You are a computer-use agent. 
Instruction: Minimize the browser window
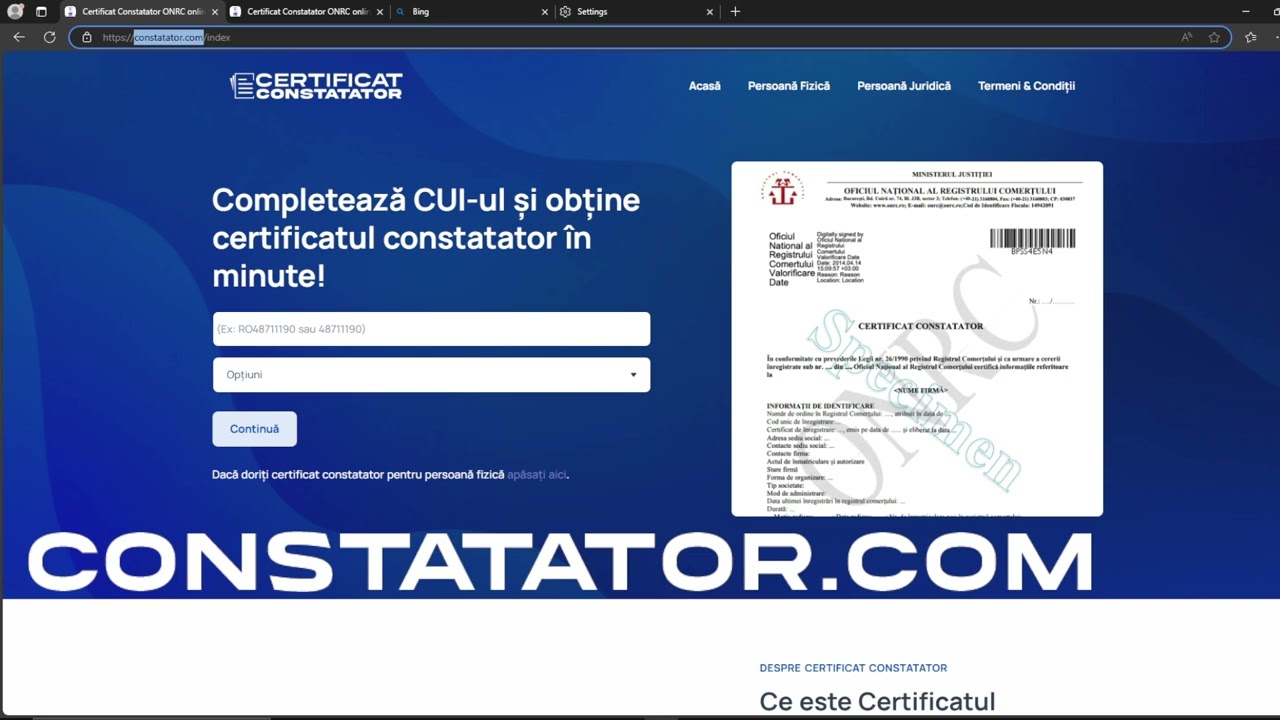coord(1245,12)
